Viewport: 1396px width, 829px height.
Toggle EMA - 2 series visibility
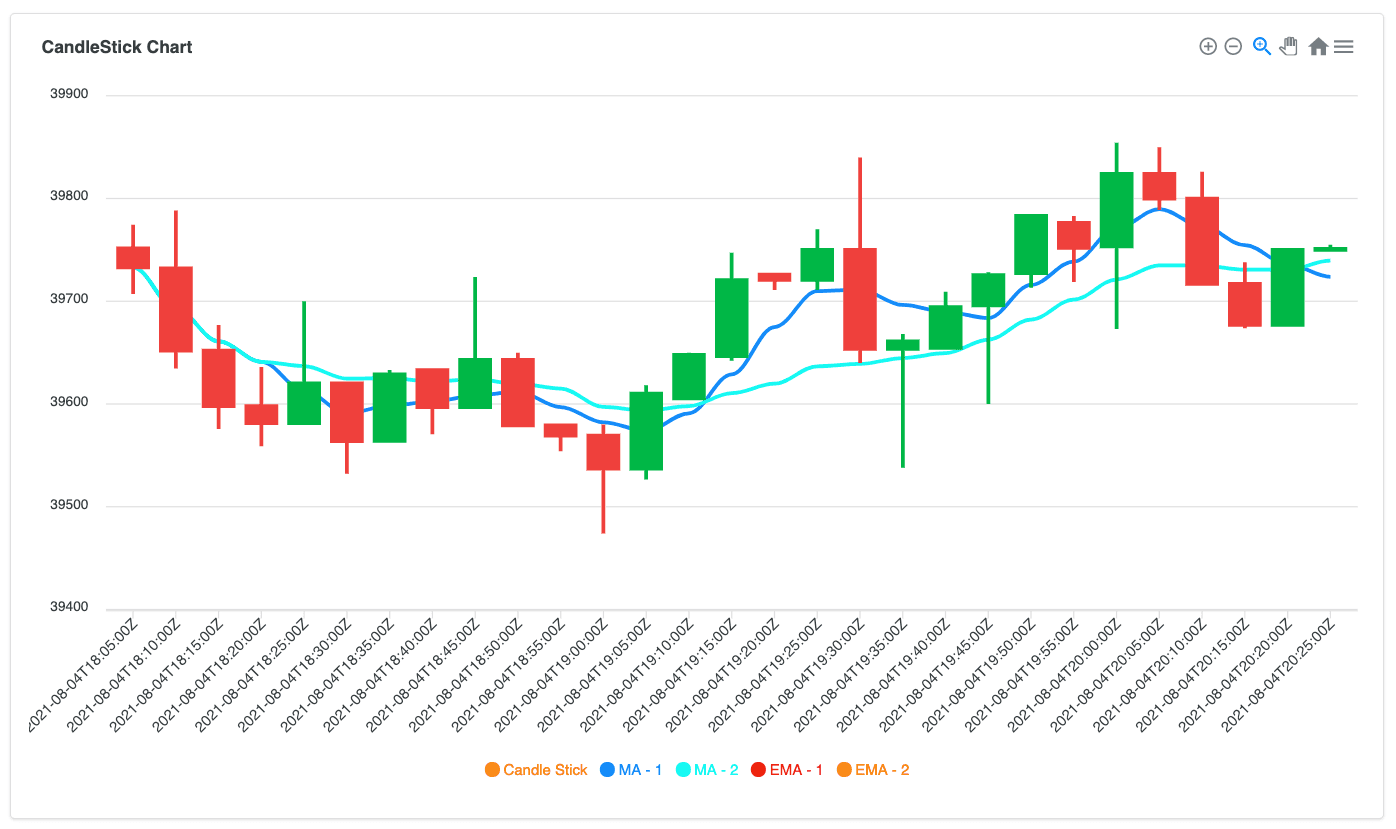click(x=873, y=770)
